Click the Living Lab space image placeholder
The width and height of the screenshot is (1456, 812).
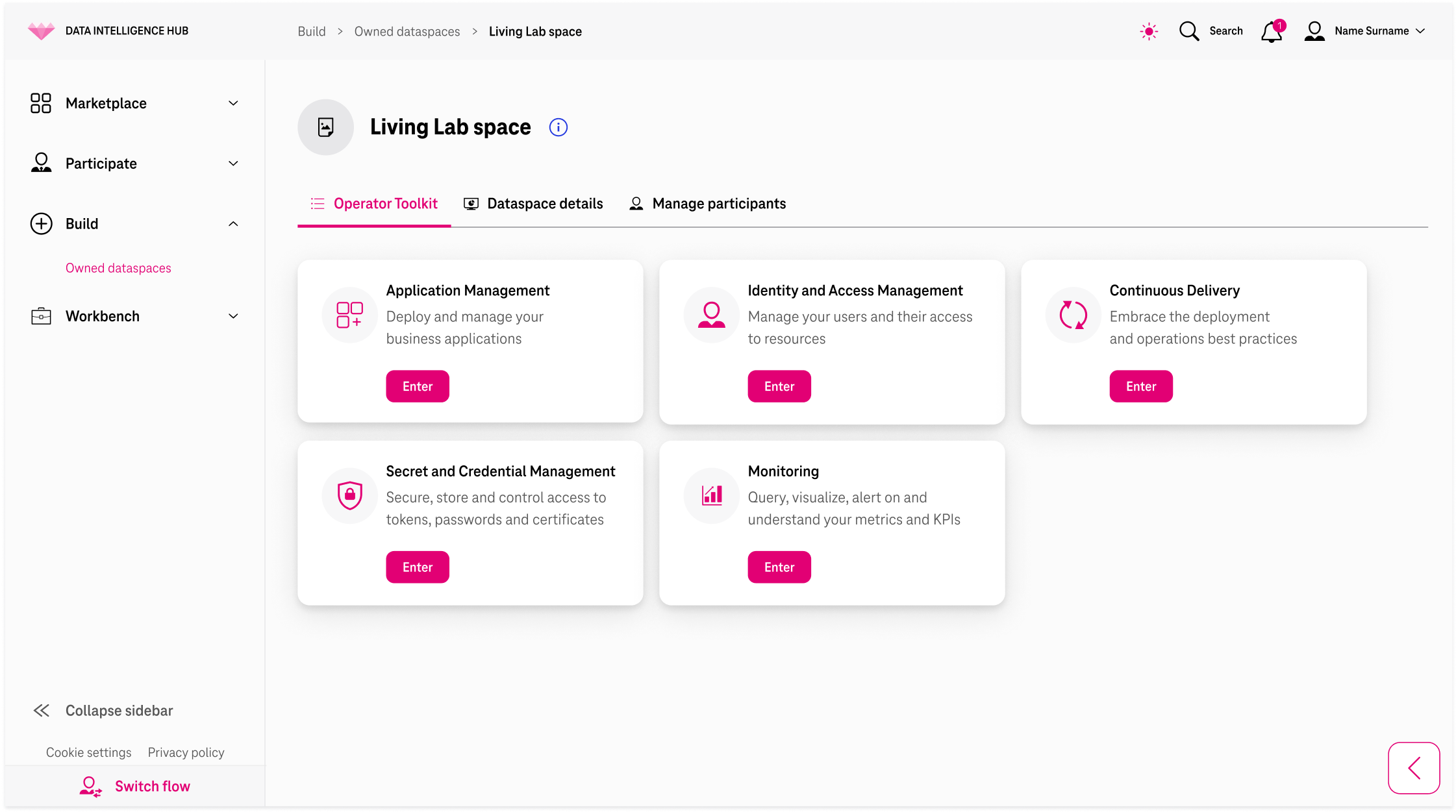(325, 127)
